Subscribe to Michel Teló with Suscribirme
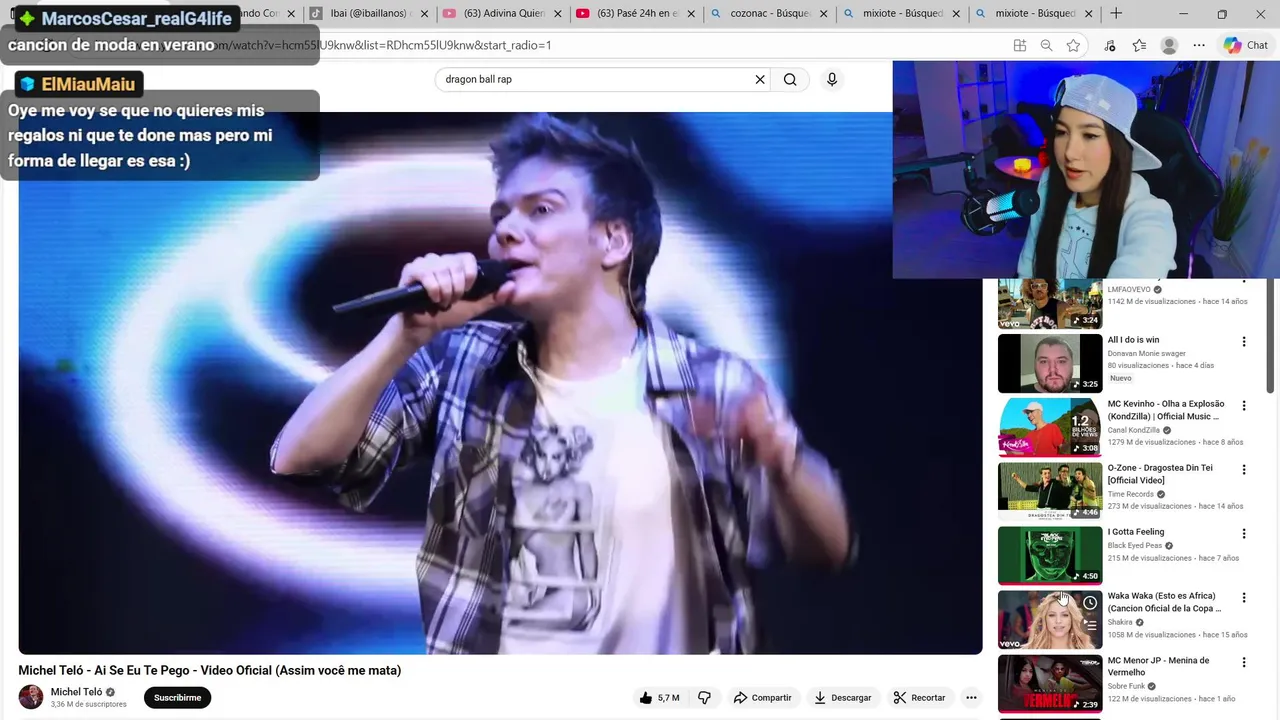Screen dimensions: 1280x720 [177, 697]
